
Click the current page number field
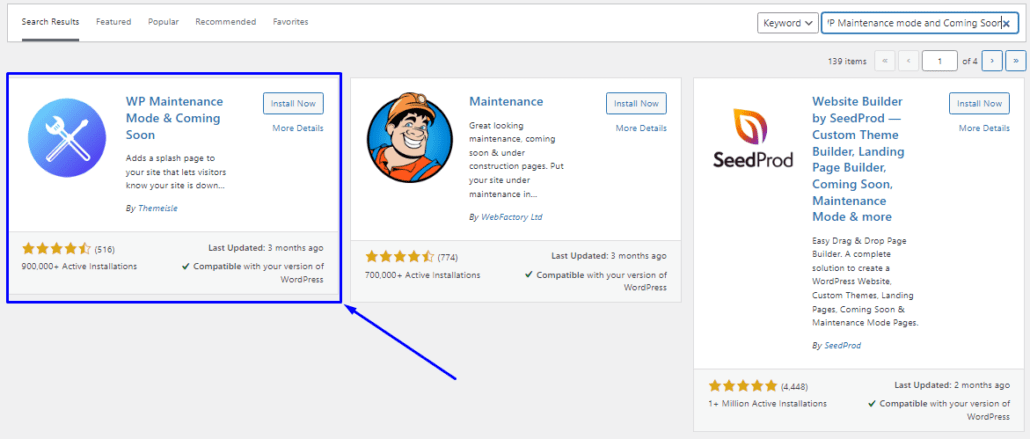tap(939, 61)
